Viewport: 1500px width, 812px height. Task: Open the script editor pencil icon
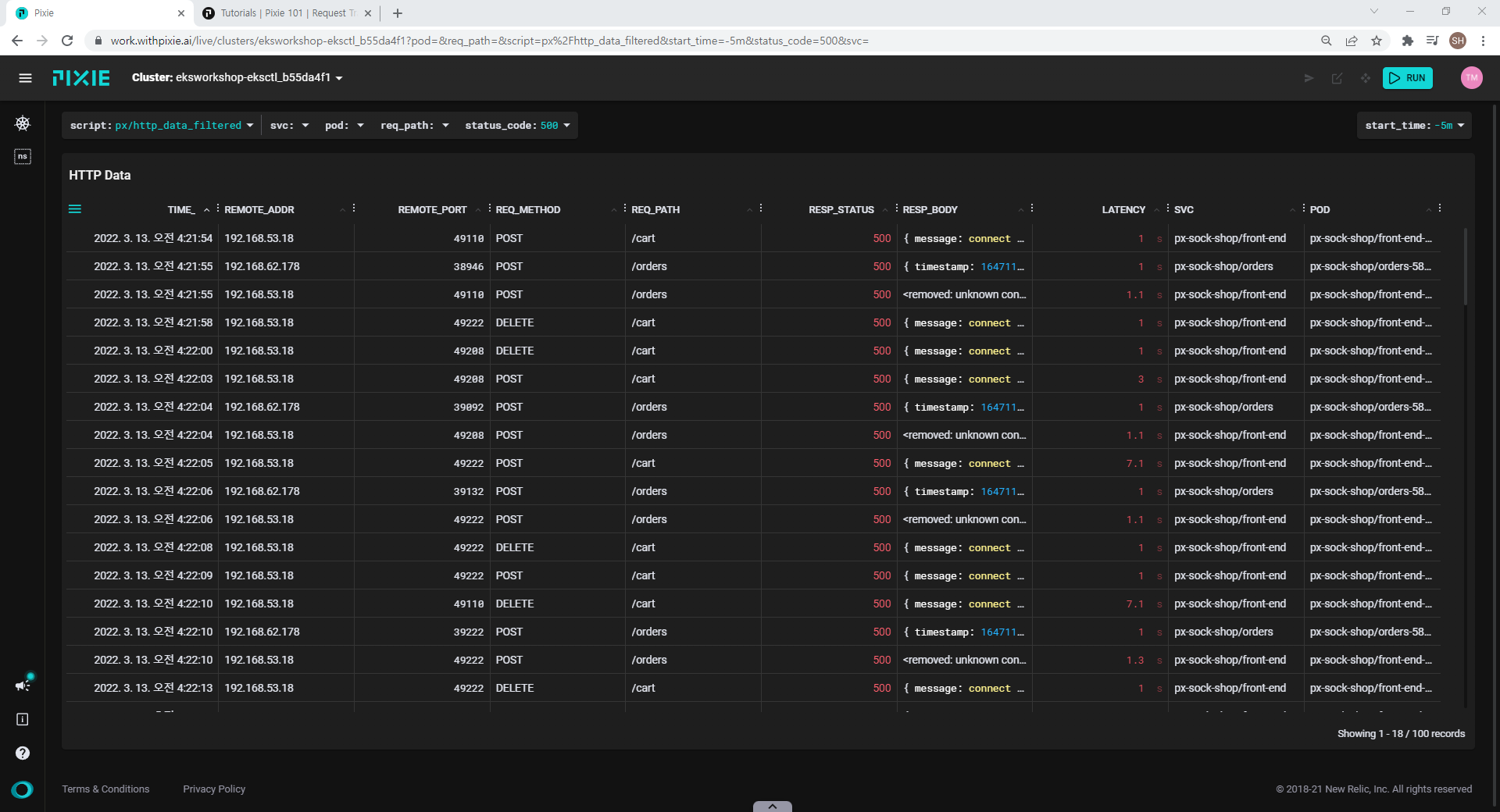tap(1337, 78)
